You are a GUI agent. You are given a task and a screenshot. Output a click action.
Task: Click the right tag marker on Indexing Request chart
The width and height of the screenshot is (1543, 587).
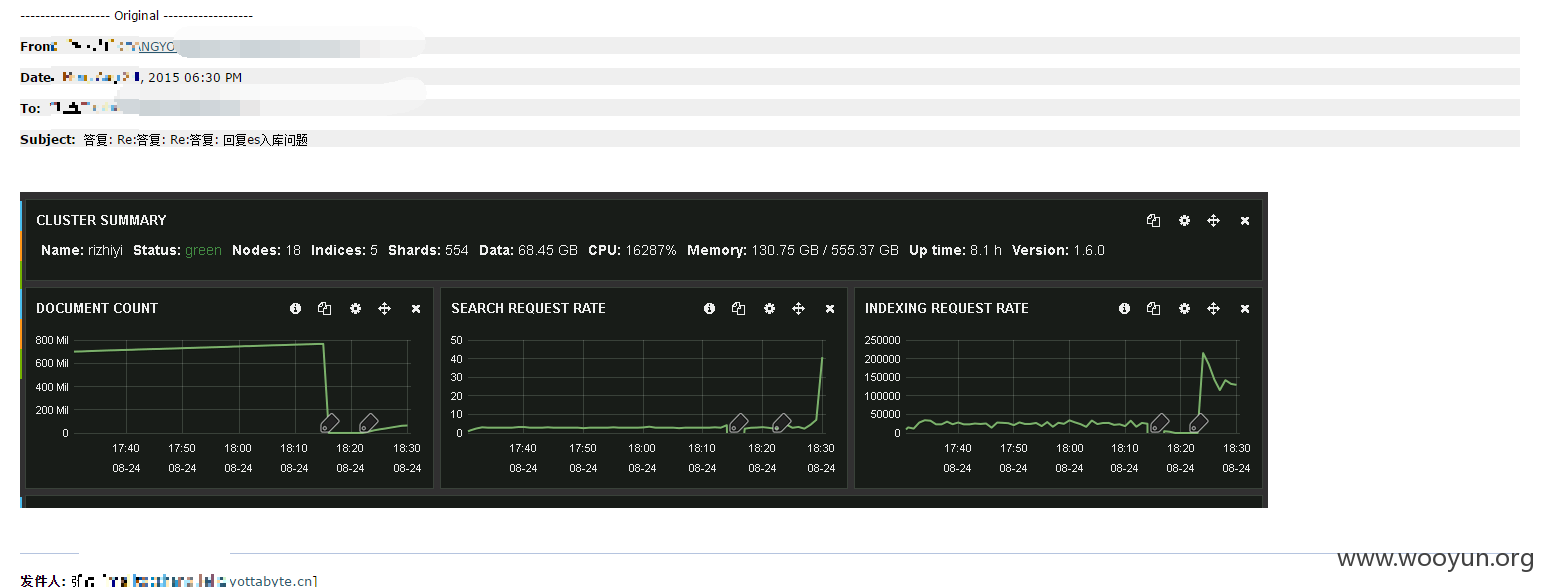point(1198,423)
